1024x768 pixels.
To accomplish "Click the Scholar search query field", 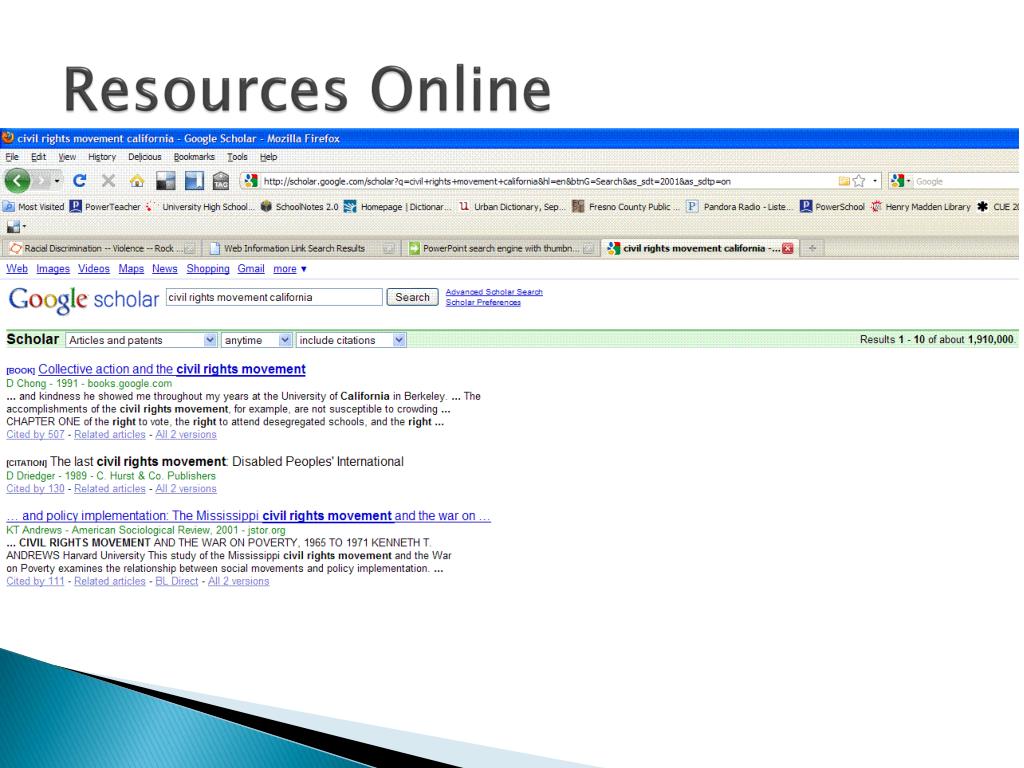I will tap(274, 297).
